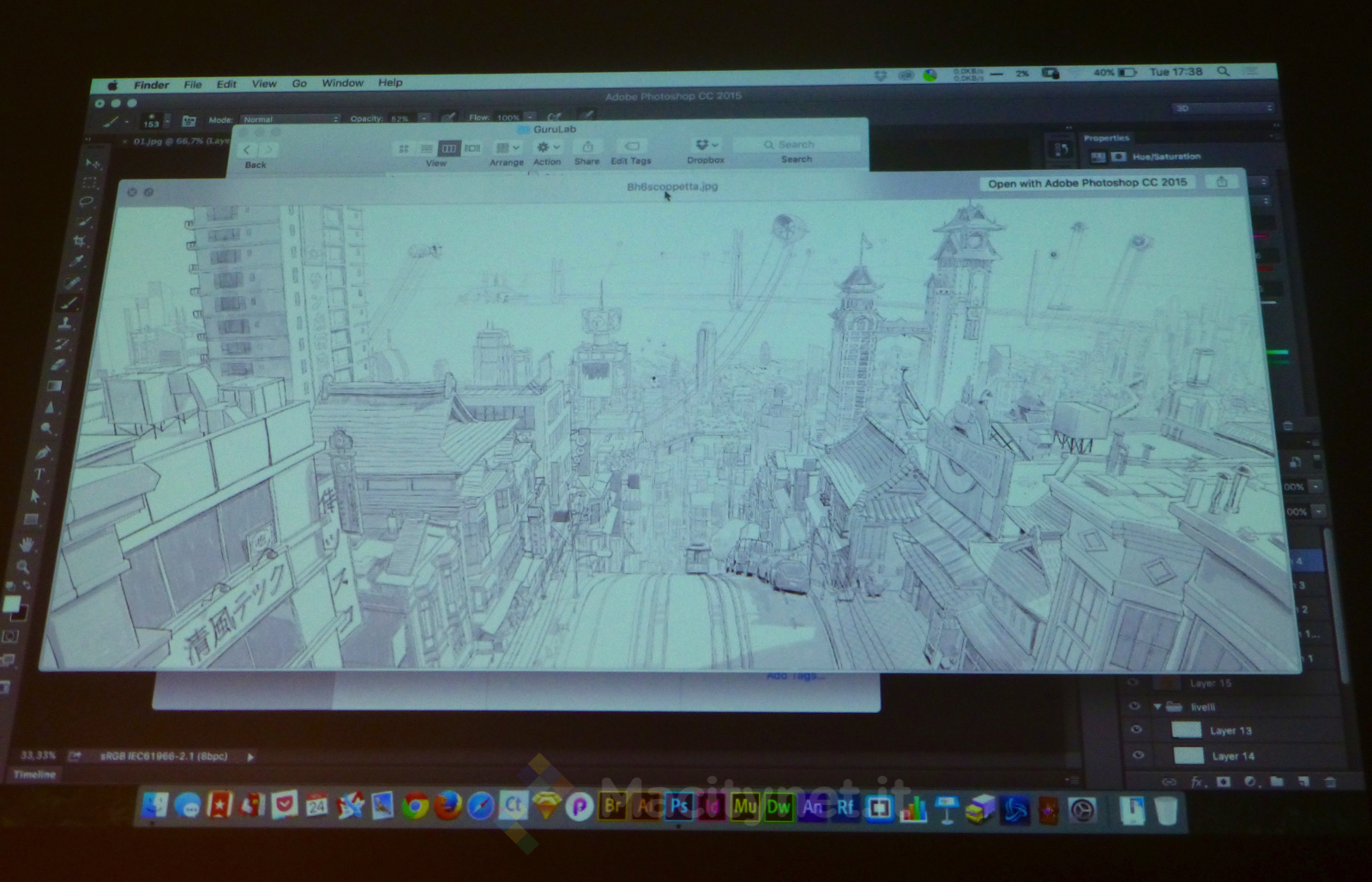Viewport: 1372px width, 882px height.
Task: Delete the layer with the trash icon
Action: [x=1330, y=782]
